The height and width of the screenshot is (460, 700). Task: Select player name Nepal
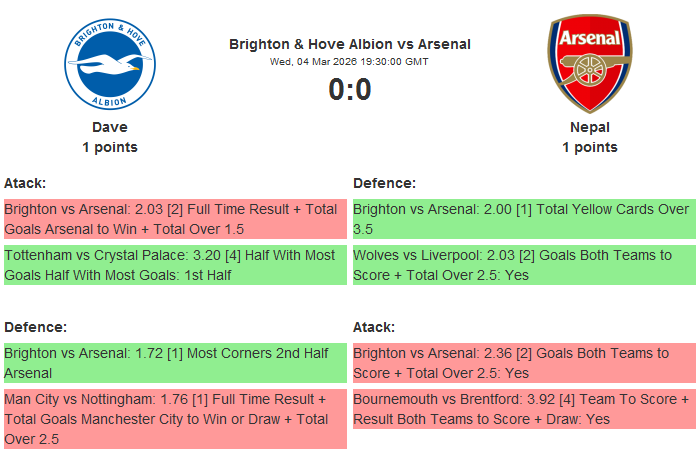pyautogui.click(x=590, y=127)
